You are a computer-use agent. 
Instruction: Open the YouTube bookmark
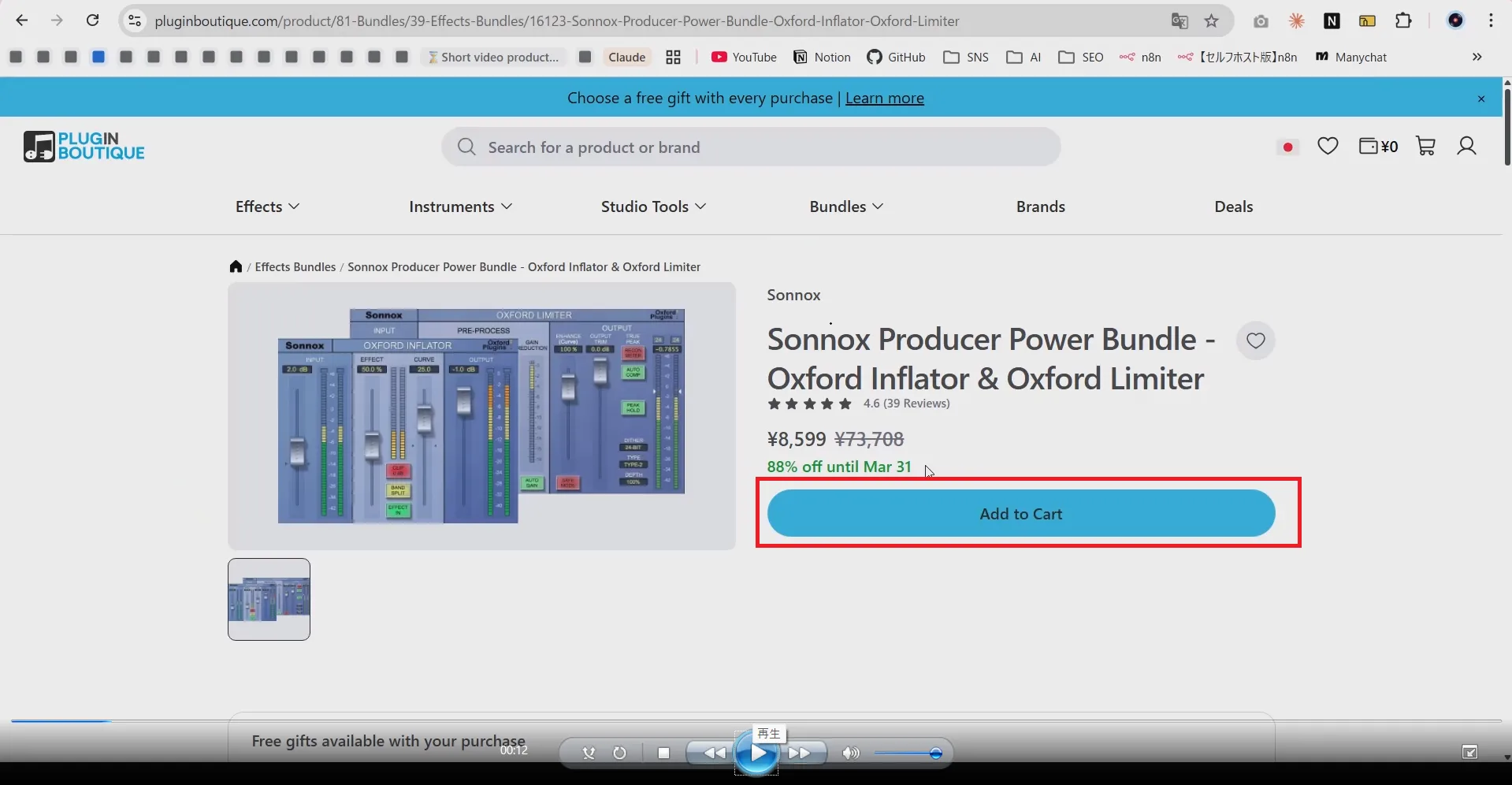(x=741, y=57)
